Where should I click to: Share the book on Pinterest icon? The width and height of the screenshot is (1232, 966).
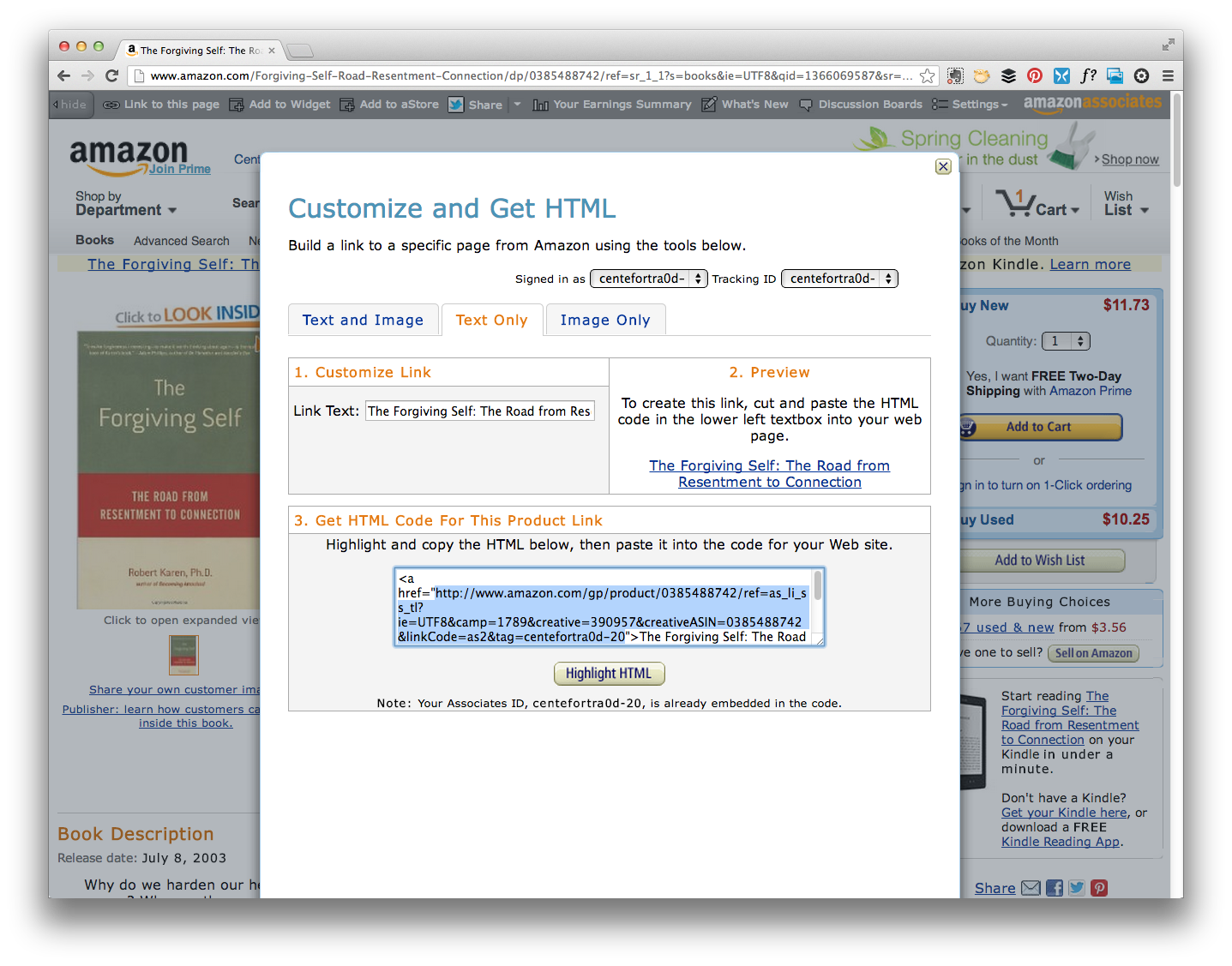click(x=1099, y=888)
